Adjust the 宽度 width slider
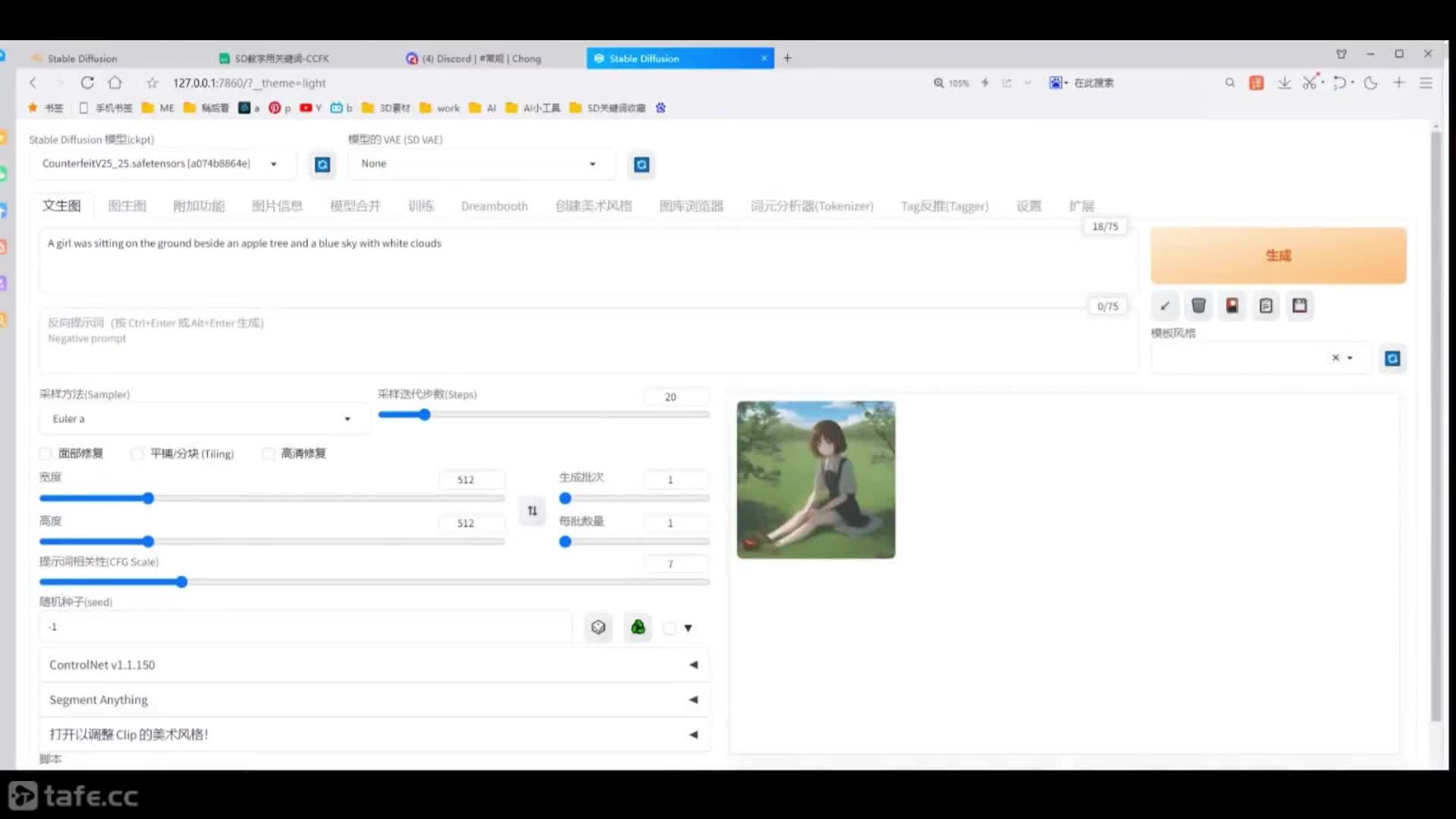 (x=271, y=498)
